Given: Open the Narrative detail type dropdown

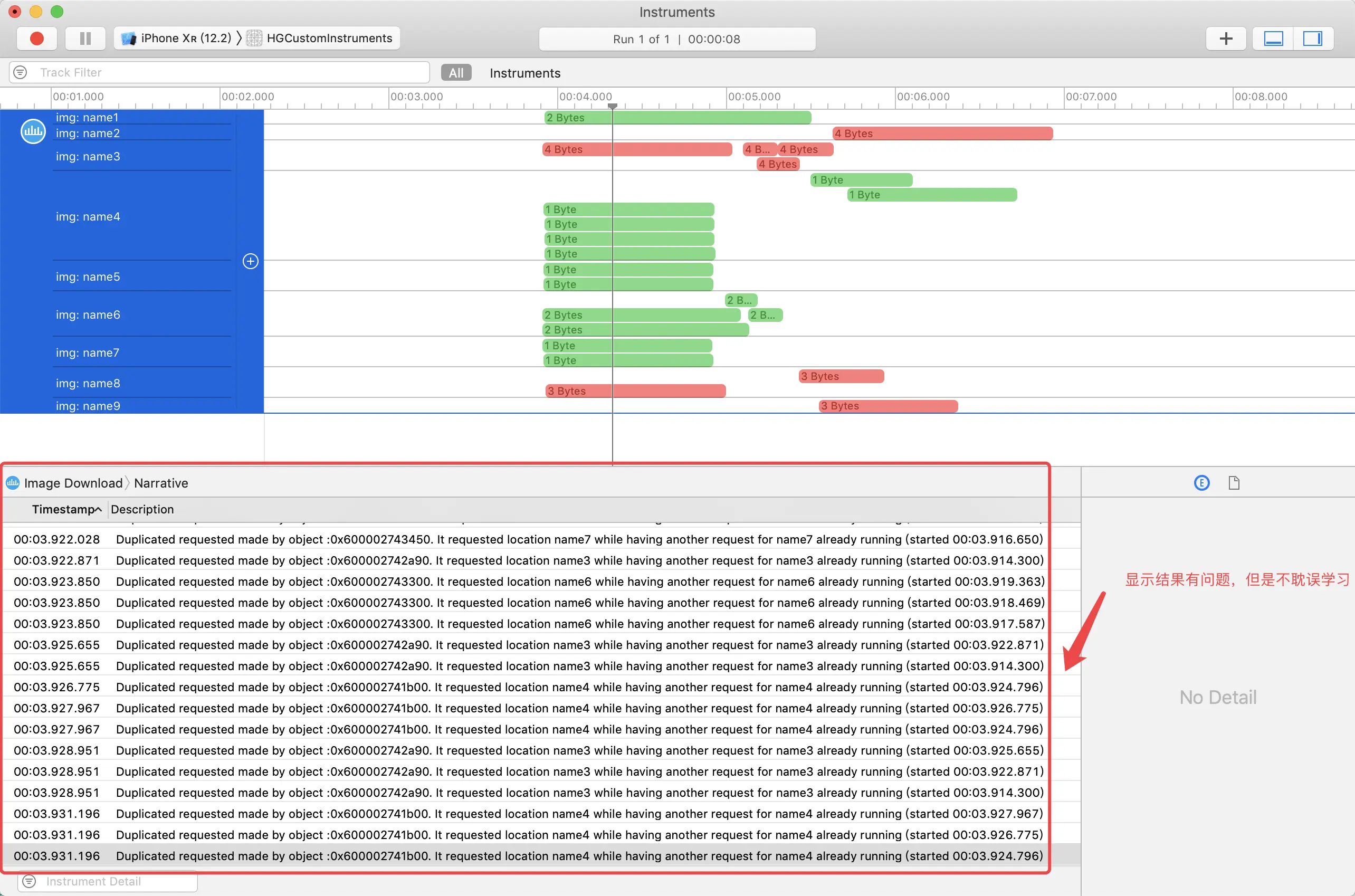Looking at the screenshot, I should (160, 483).
